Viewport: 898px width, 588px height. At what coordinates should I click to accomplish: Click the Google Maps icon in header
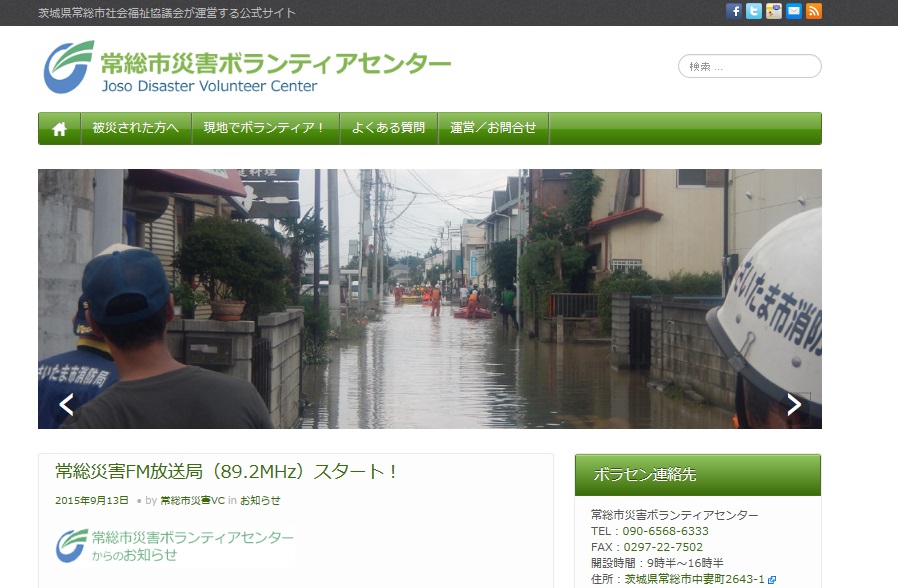(774, 11)
